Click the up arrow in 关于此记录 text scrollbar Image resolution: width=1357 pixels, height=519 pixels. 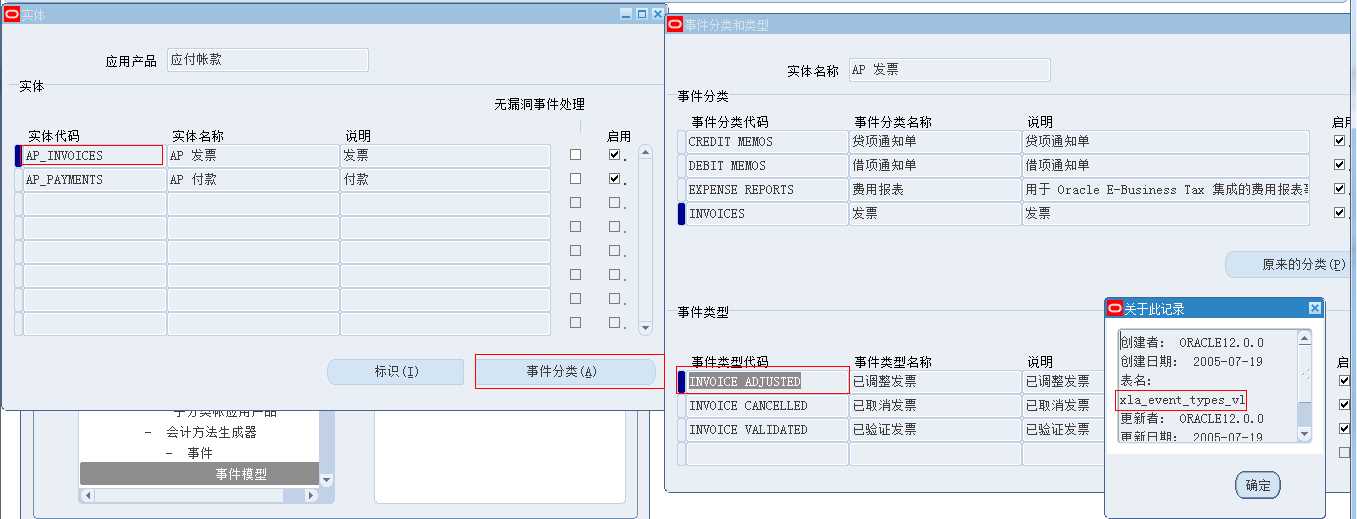[1304, 339]
